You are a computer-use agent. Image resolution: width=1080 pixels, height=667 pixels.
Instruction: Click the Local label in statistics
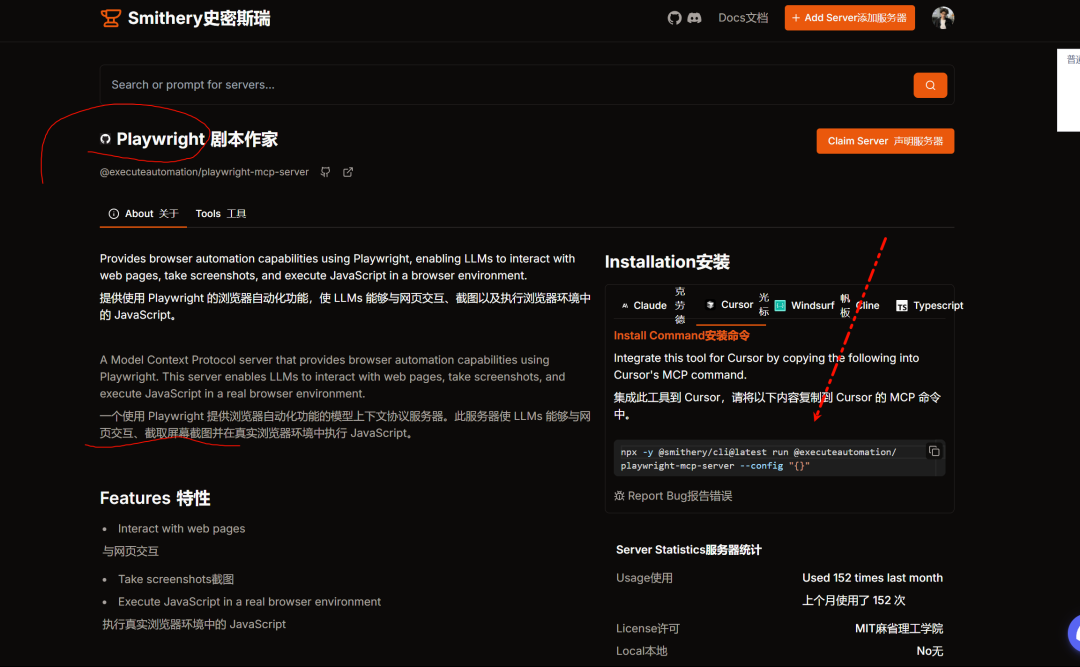(x=641, y=651)
